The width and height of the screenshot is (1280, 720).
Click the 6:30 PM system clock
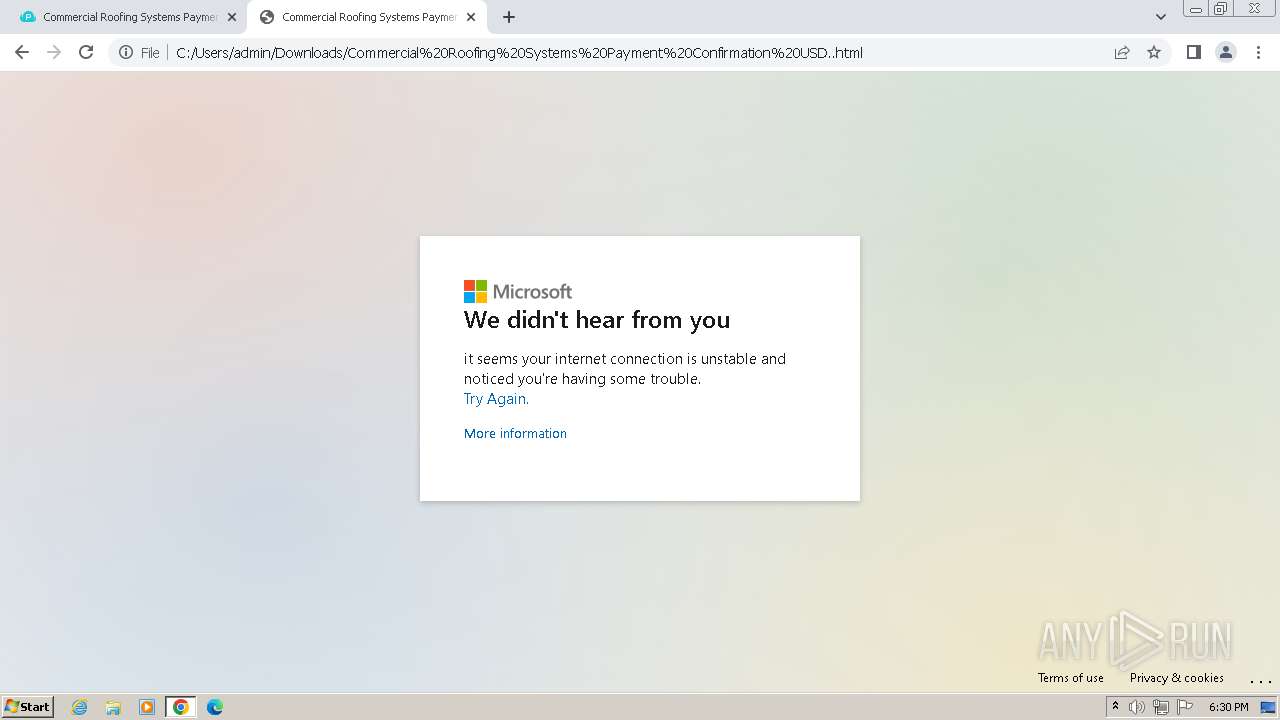click(x=1228, y=707)
